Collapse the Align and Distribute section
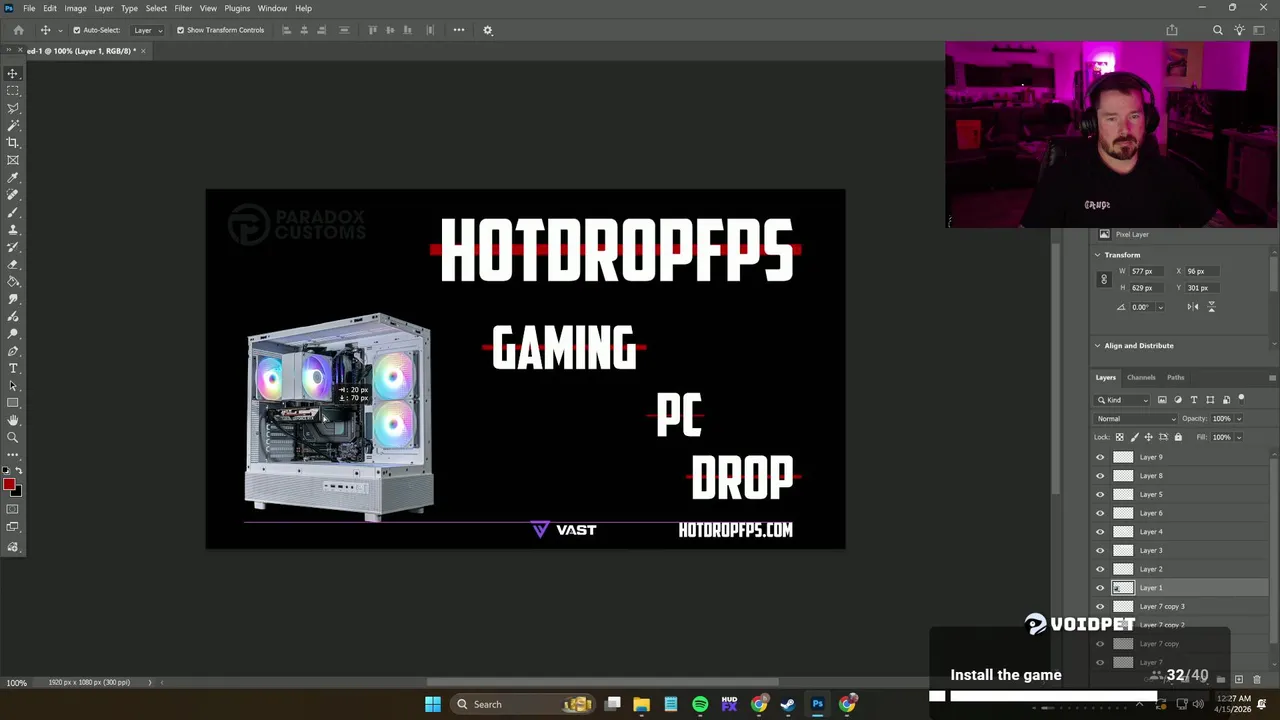Screen dimensions: 1280x720 click(1098, 346)
